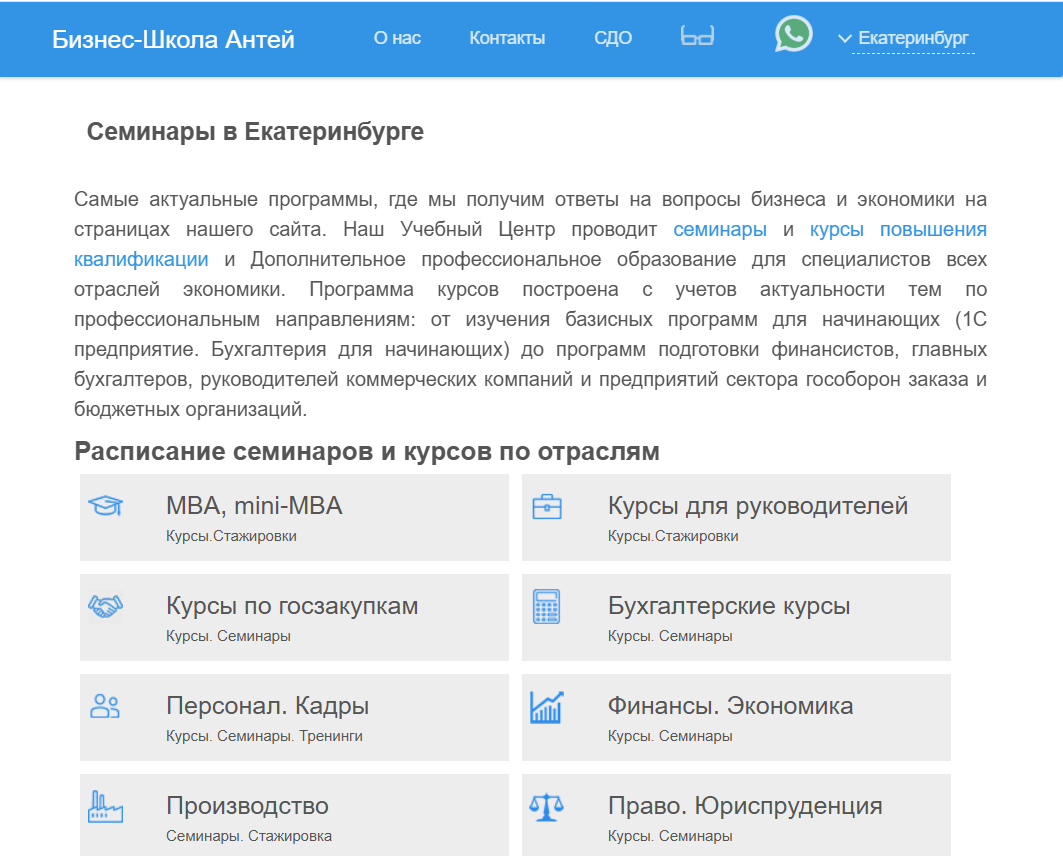Viewport: 1063px width, 856px height.
Task: Expand the Екатеринбург city dropdown
Action: (913, 39)
